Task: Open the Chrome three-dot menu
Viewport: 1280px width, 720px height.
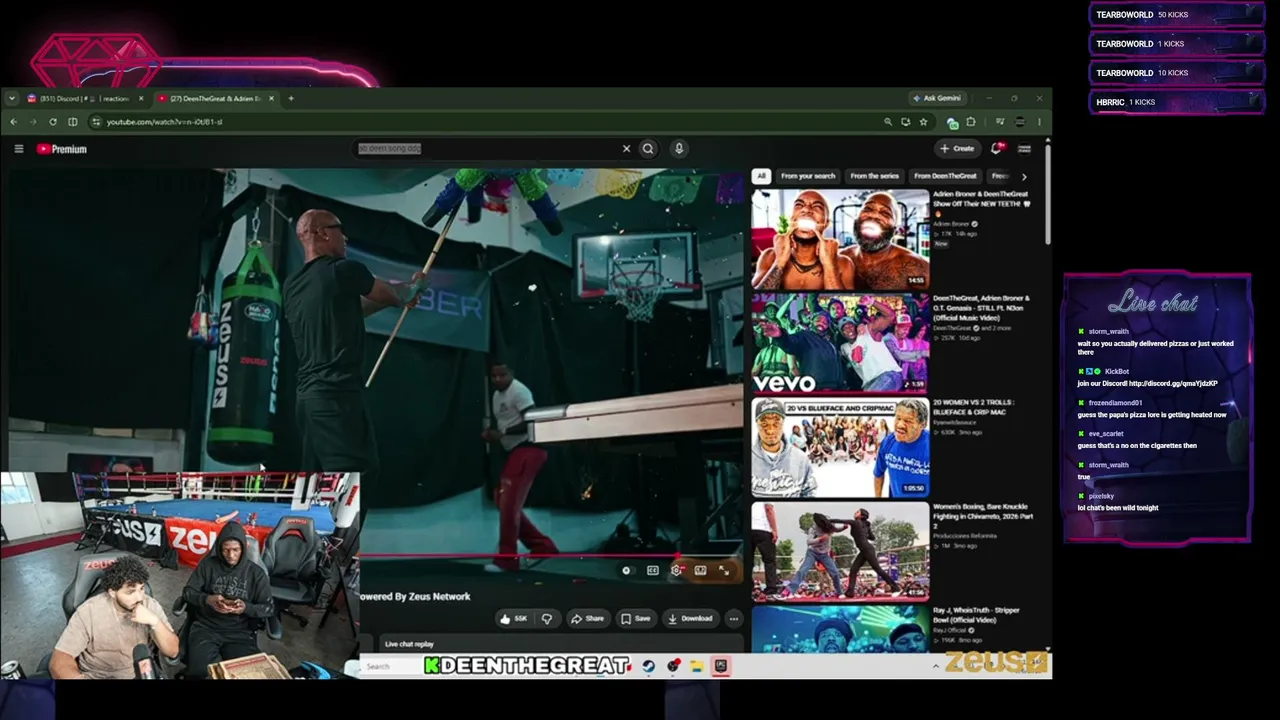Action: click(x=1039, y=122)
